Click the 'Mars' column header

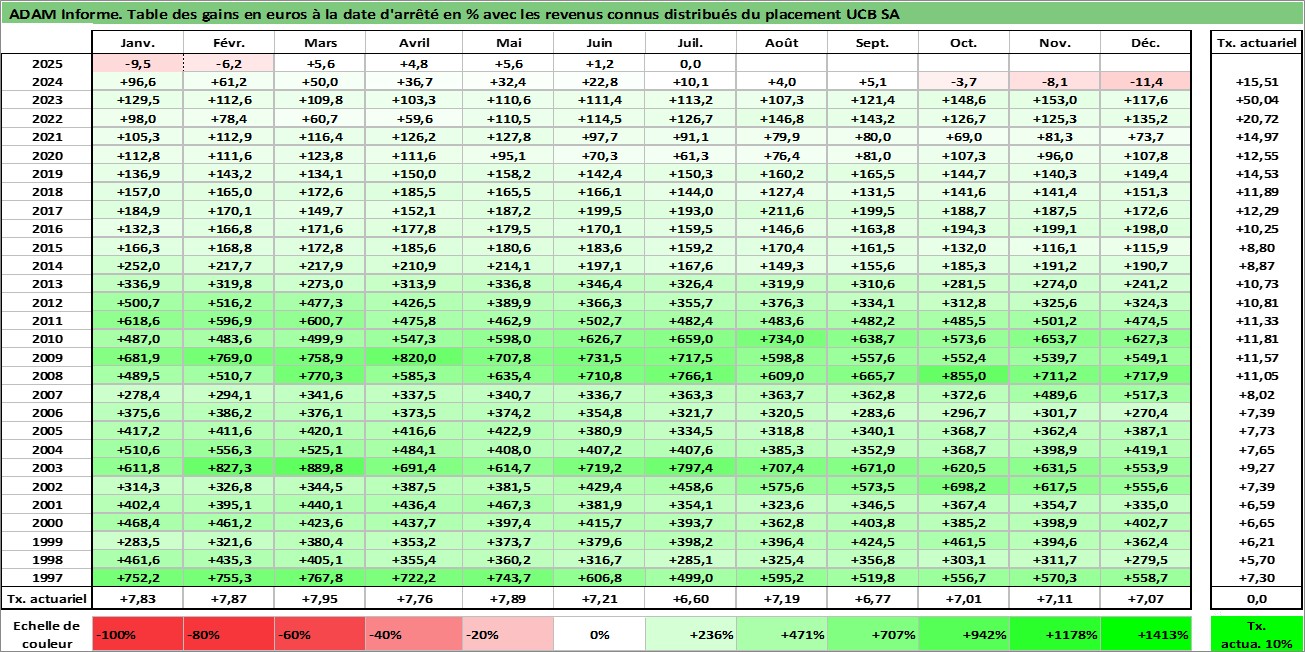coord(320,43)
